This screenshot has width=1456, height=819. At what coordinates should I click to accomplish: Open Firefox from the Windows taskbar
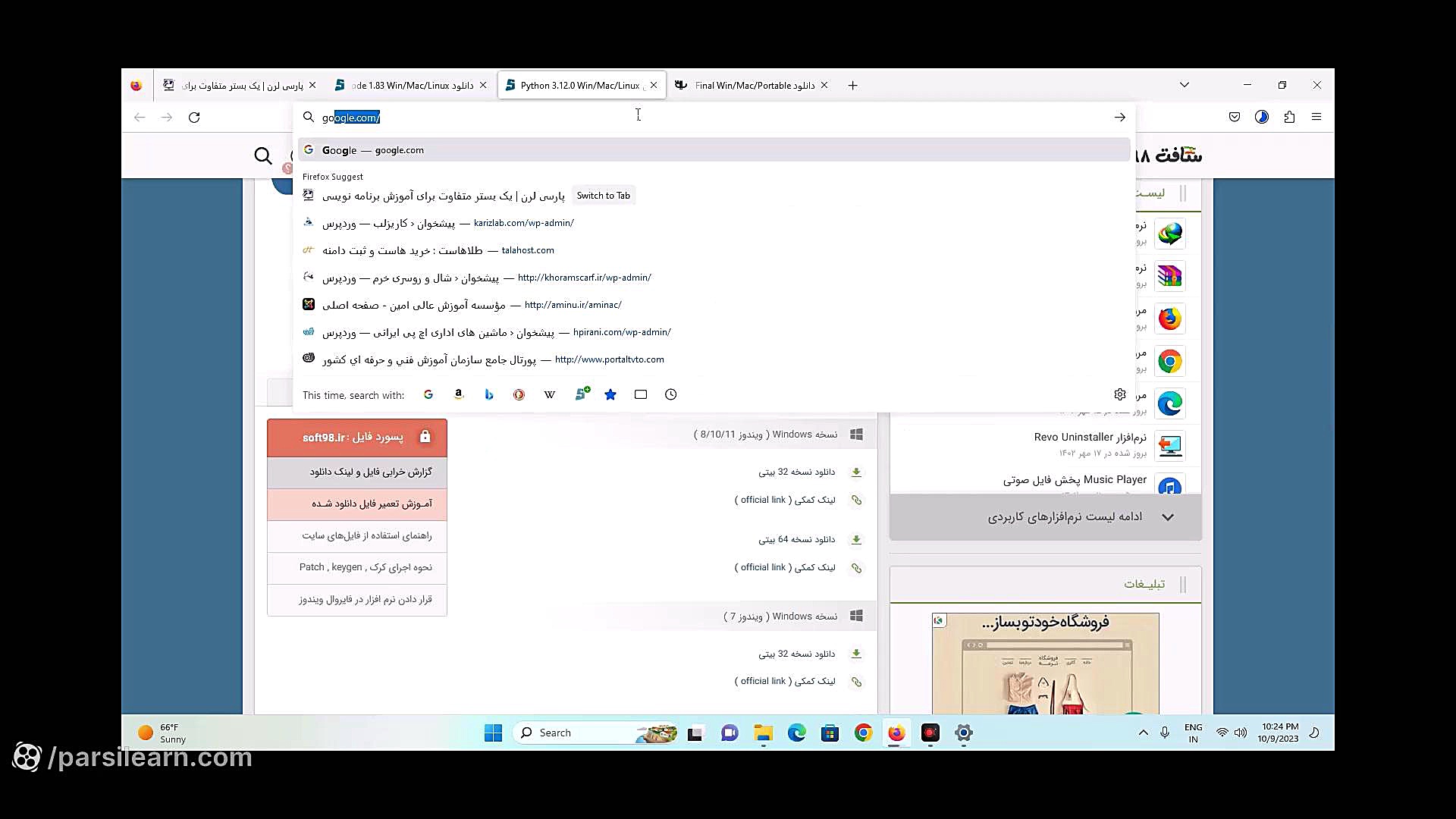click(x=896, y=733)
